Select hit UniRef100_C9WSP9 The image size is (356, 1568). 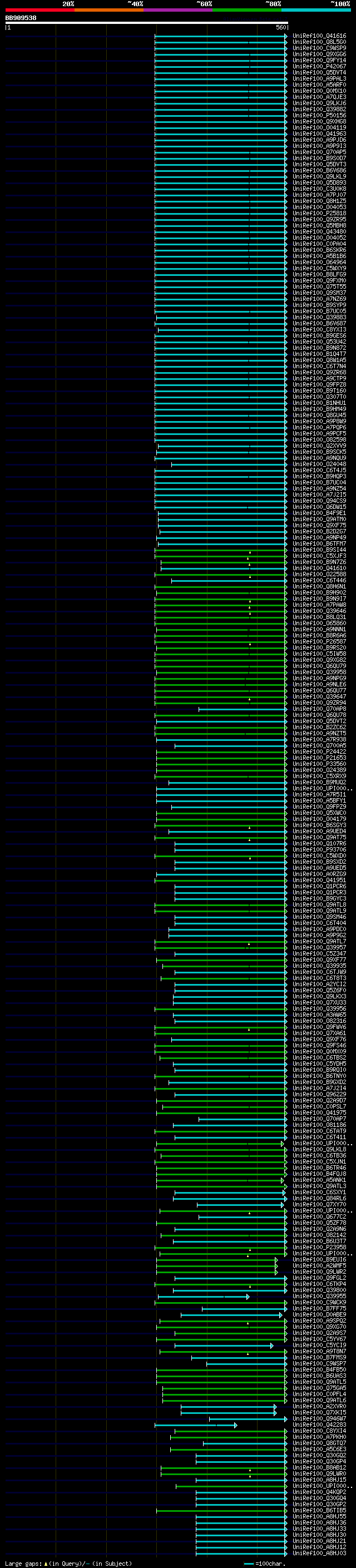pyautogui.click(x=319, y=48)
